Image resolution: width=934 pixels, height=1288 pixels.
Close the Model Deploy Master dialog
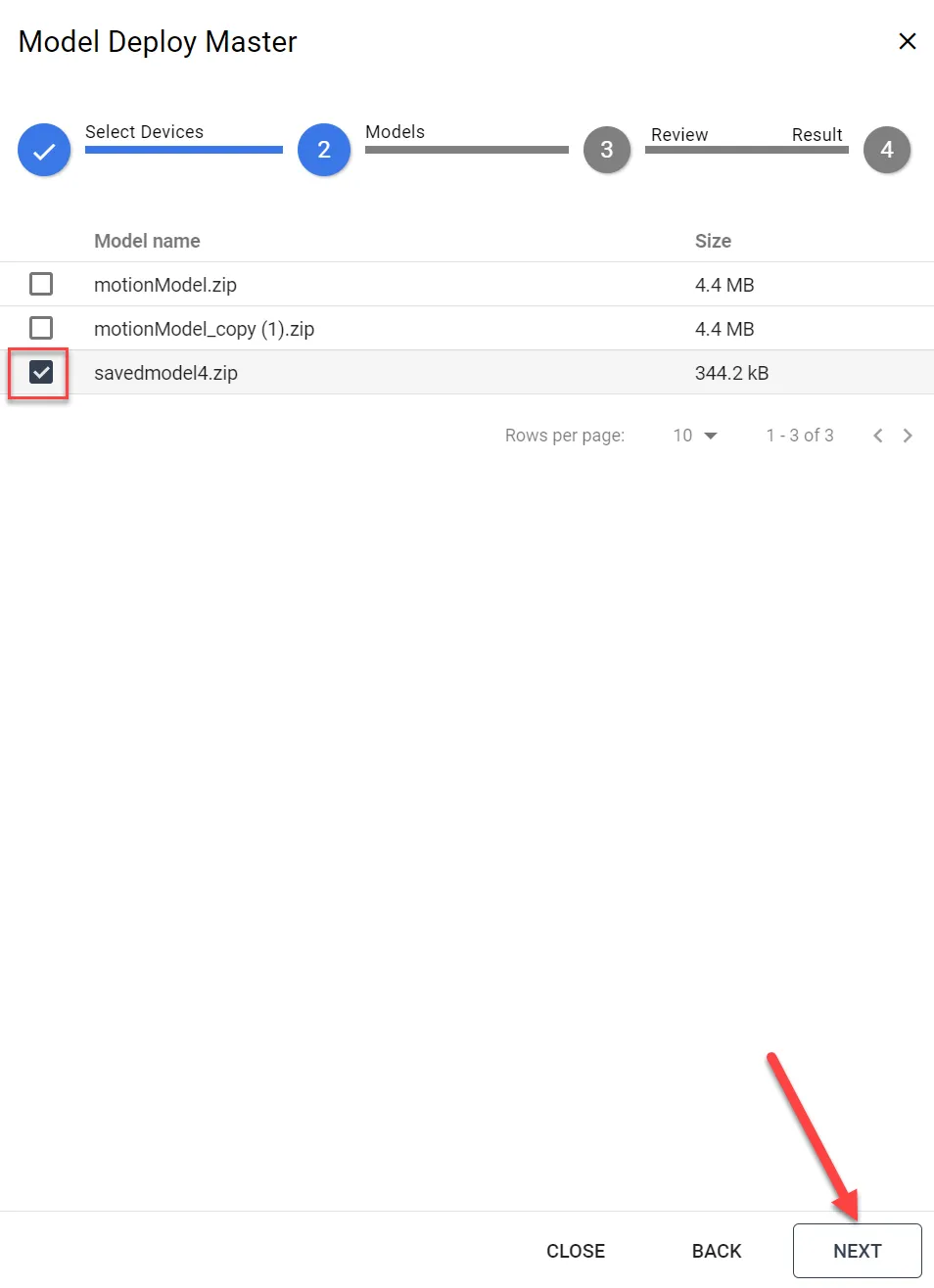tap(908, 41)
